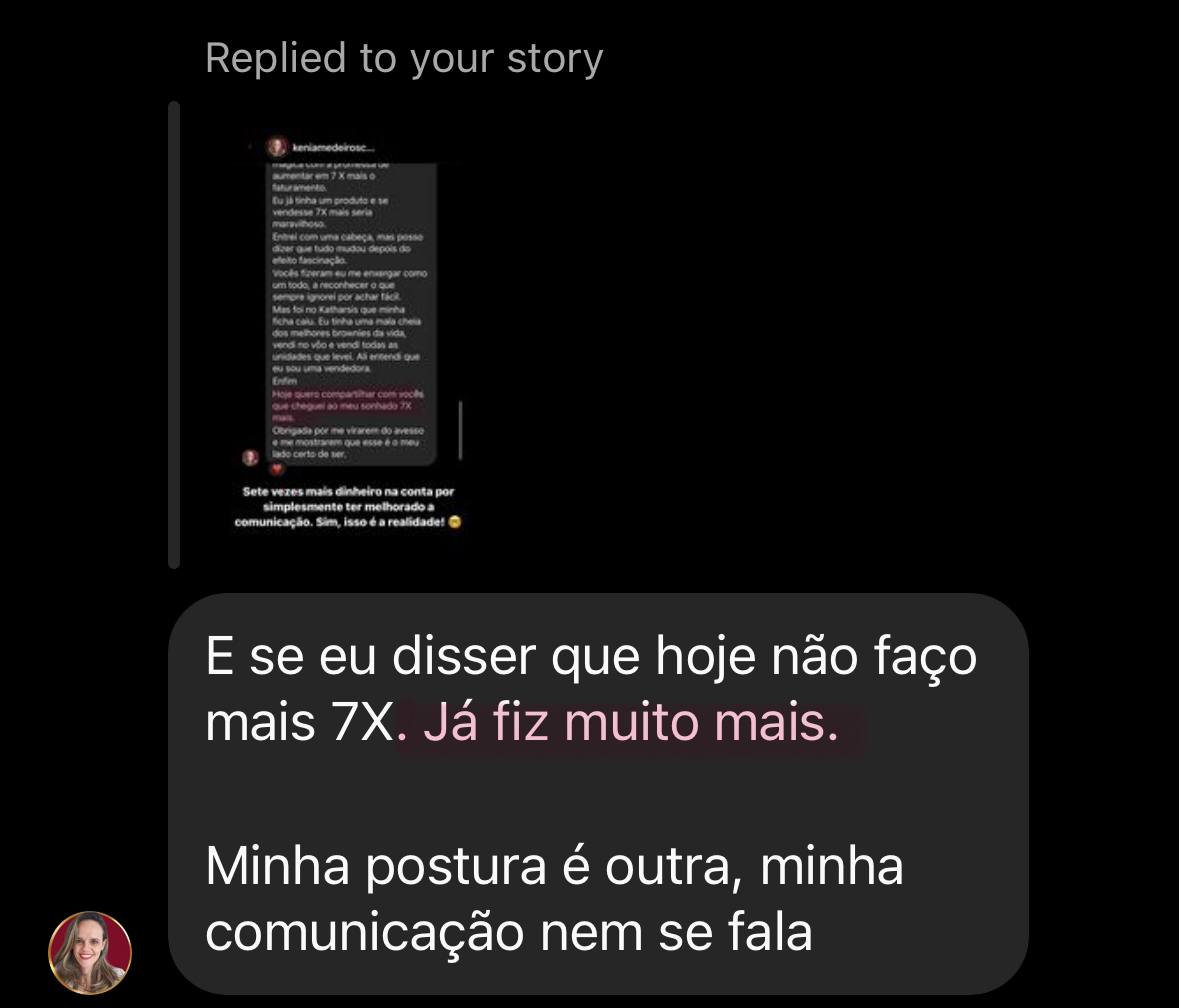Image resolution: width=1179 pixels, height=1008 pixels.
Task: Tap the red heart reaction in the story preview
Action: pos(277,469)
